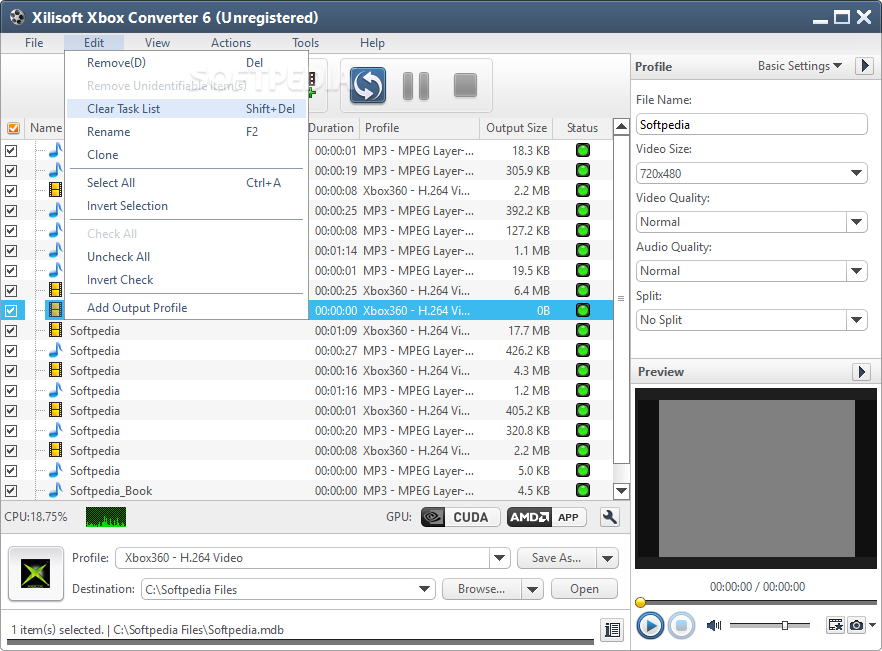This screenshot has height=651, width=882.
Task: Expand the Profile panel arrow button
Action: click(x=865, y=66)
